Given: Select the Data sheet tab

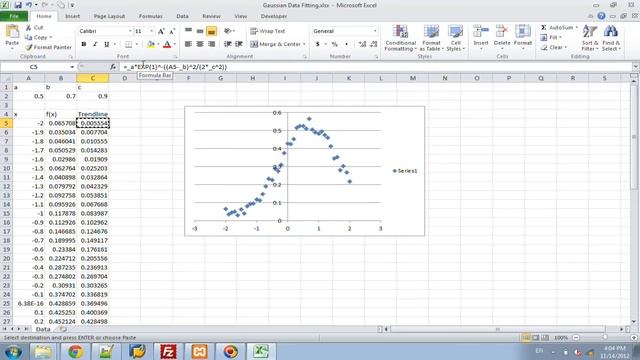Looking at the screenshot, I should tap(43, 329).
